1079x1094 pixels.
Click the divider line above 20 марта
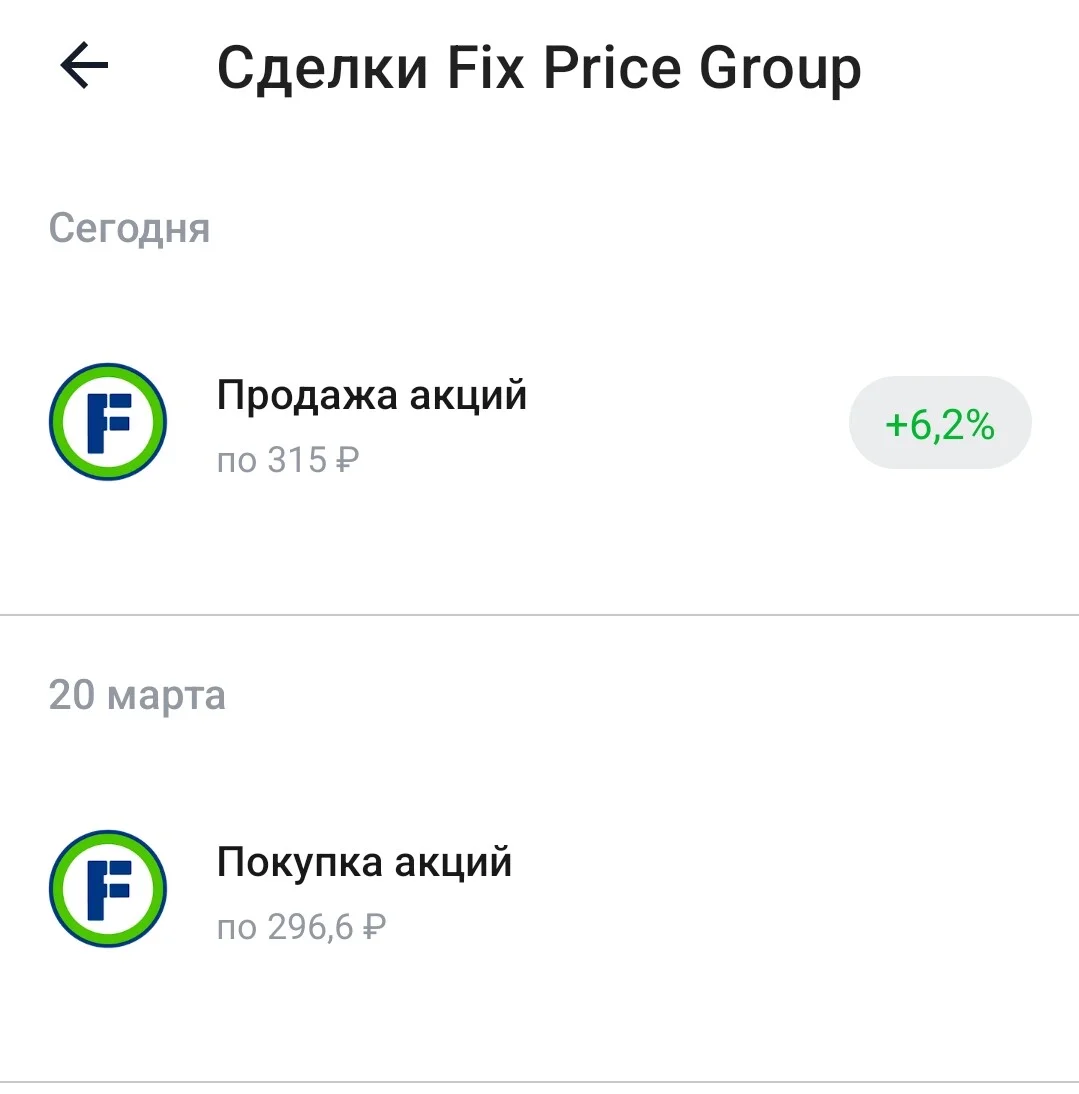tap(539, 615)
